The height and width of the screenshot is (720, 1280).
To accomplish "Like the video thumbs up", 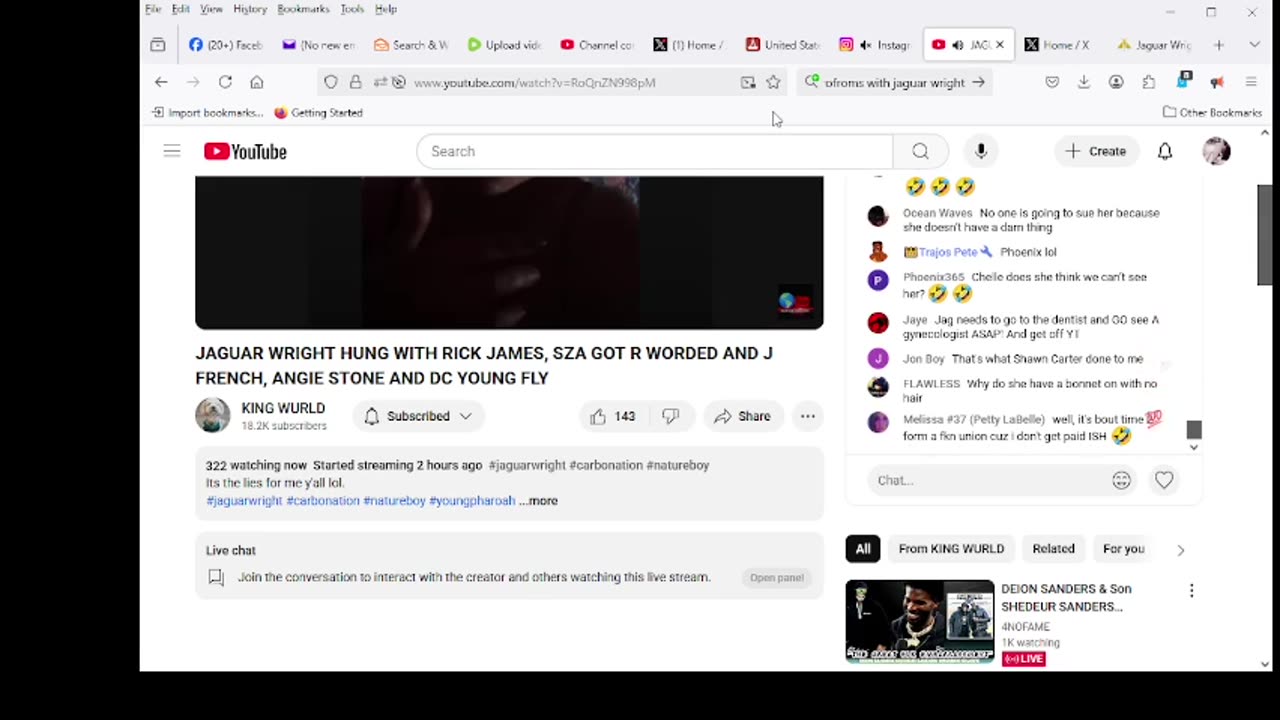I will coord(613,416).
